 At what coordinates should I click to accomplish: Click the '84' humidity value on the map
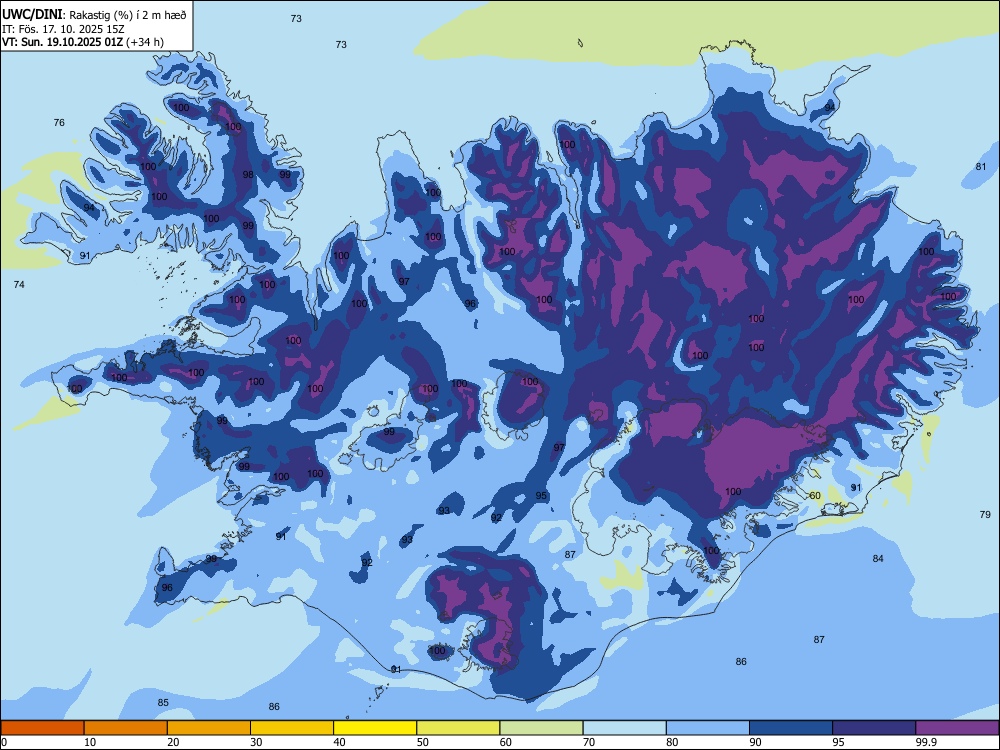click(878, 559)
